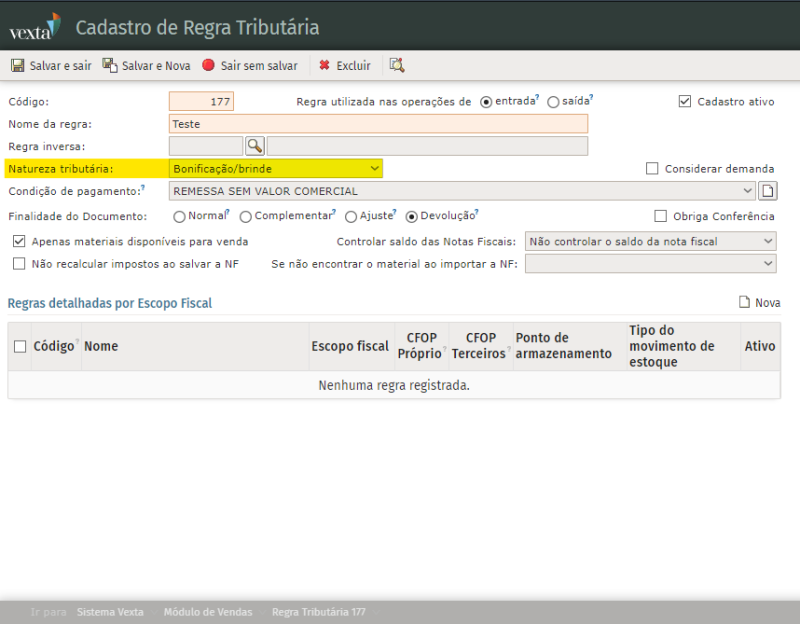Open the Natureza tributária dropdown
Screen dimensions: 800x624
(x=275, y=169)
